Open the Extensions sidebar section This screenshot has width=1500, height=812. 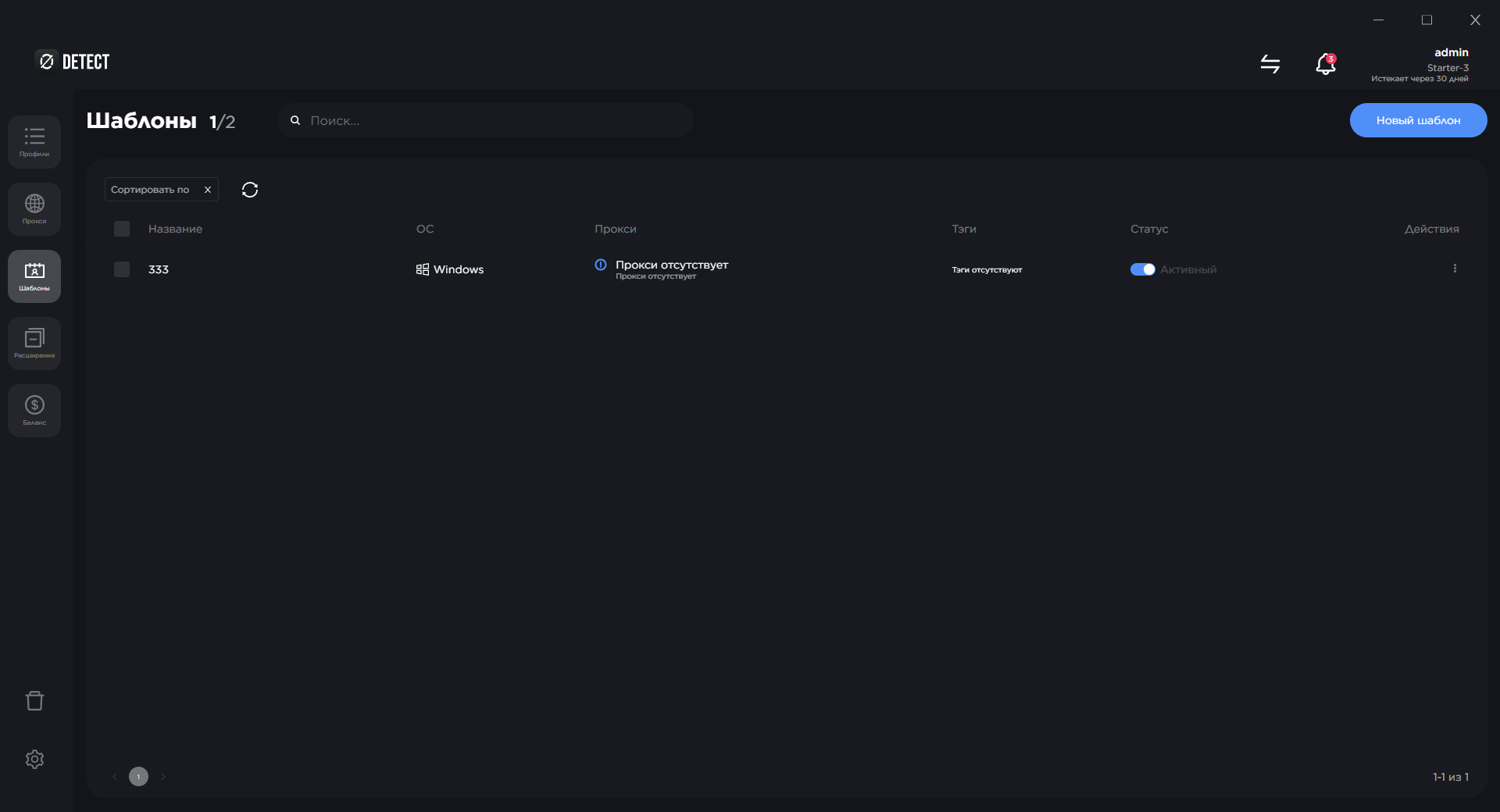(34, 344)
